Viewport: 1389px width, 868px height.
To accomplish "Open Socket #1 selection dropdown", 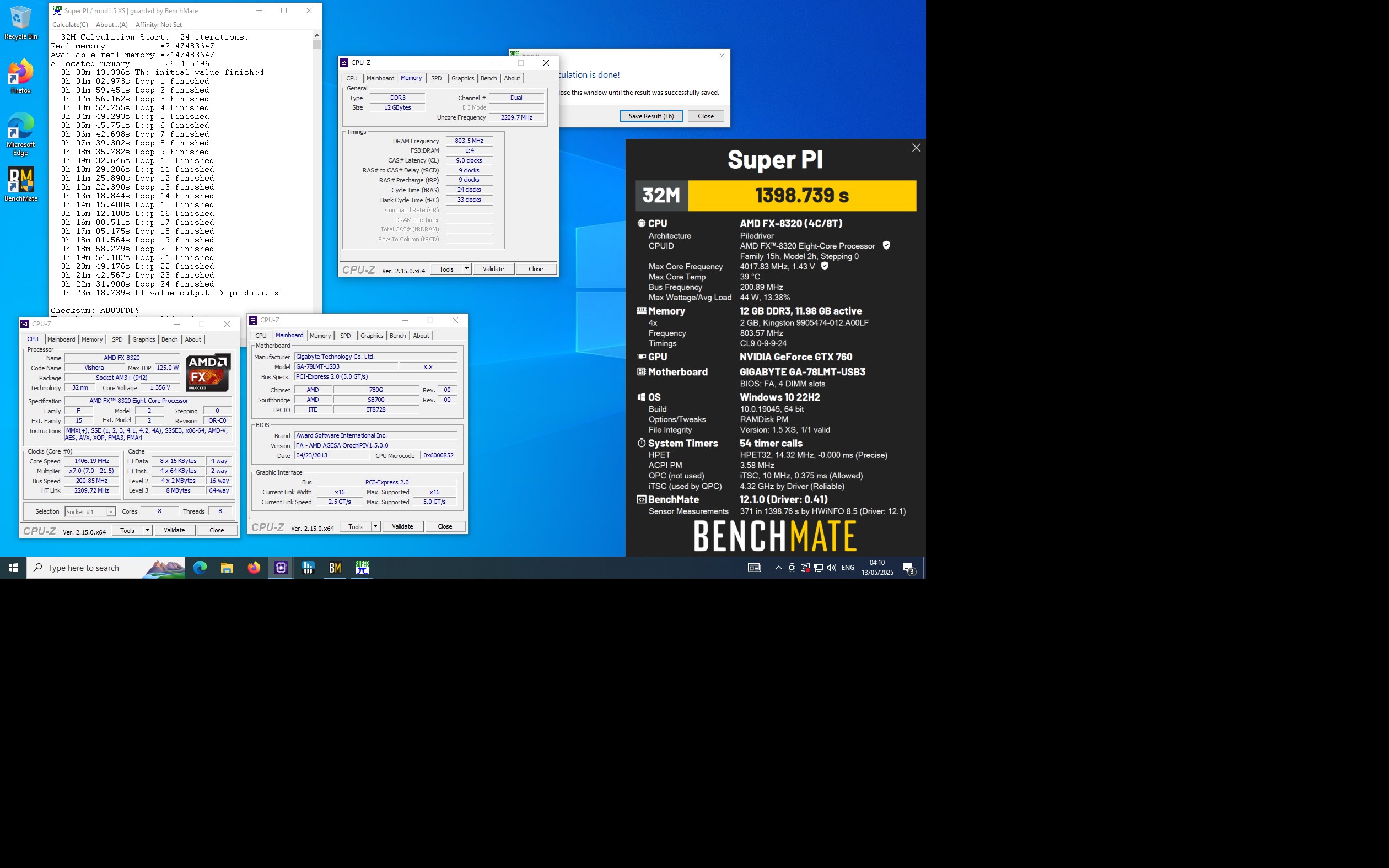I will click(x=90, y=511).
